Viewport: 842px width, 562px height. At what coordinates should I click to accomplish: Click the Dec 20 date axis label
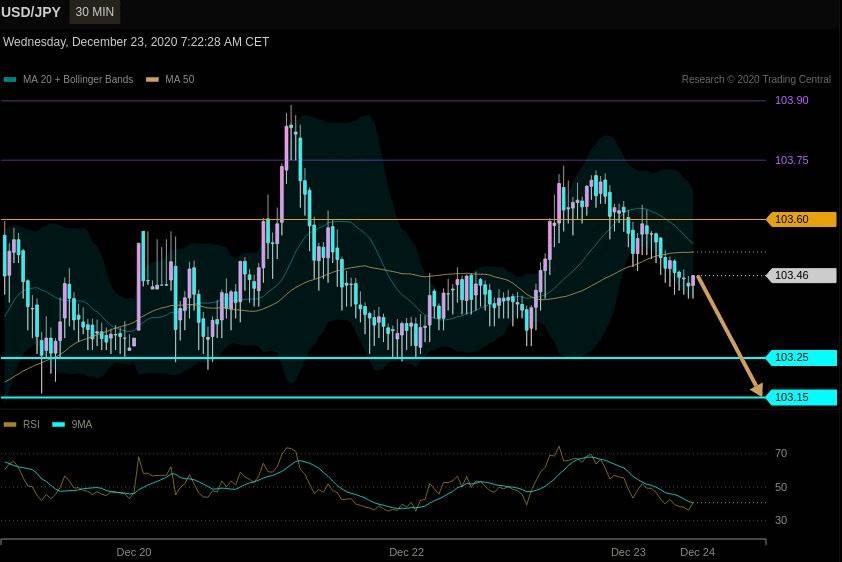click(x=134, y=552)
